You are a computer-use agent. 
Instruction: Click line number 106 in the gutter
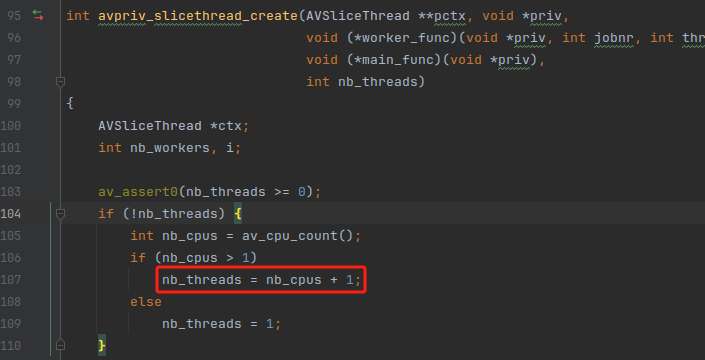coord(11,258)
